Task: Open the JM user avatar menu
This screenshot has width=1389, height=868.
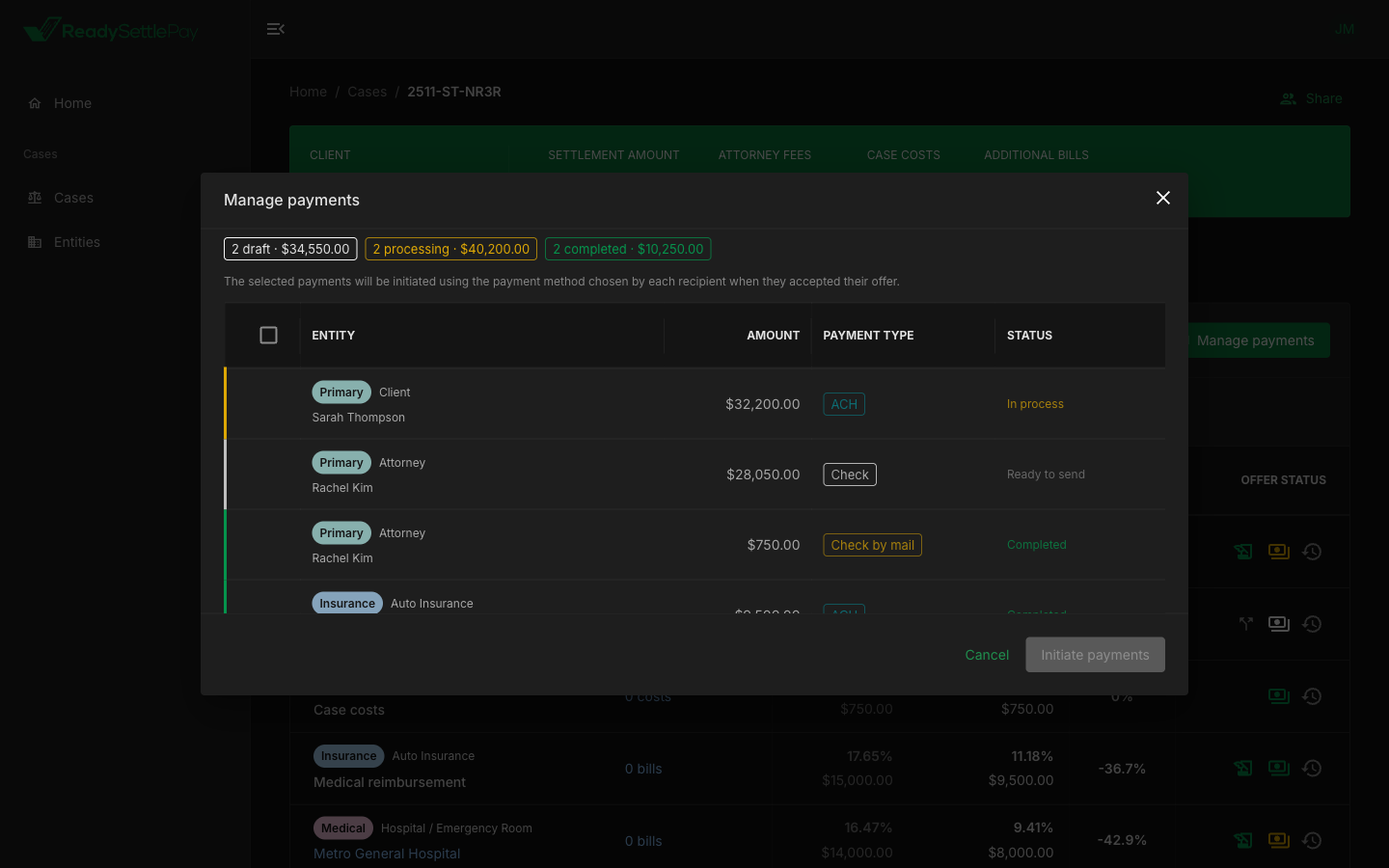Action: click(1344, 29)
